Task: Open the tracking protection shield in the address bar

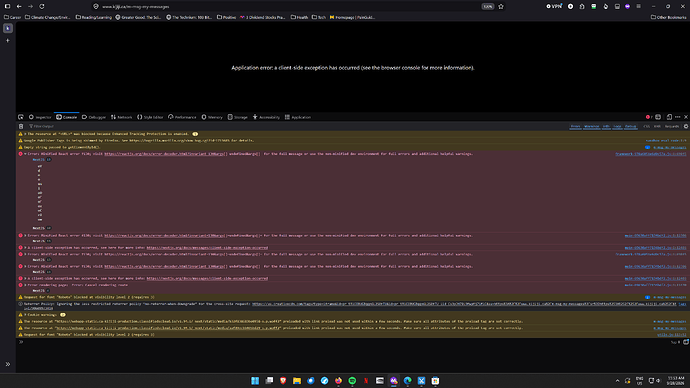Action: pos(96,7)
